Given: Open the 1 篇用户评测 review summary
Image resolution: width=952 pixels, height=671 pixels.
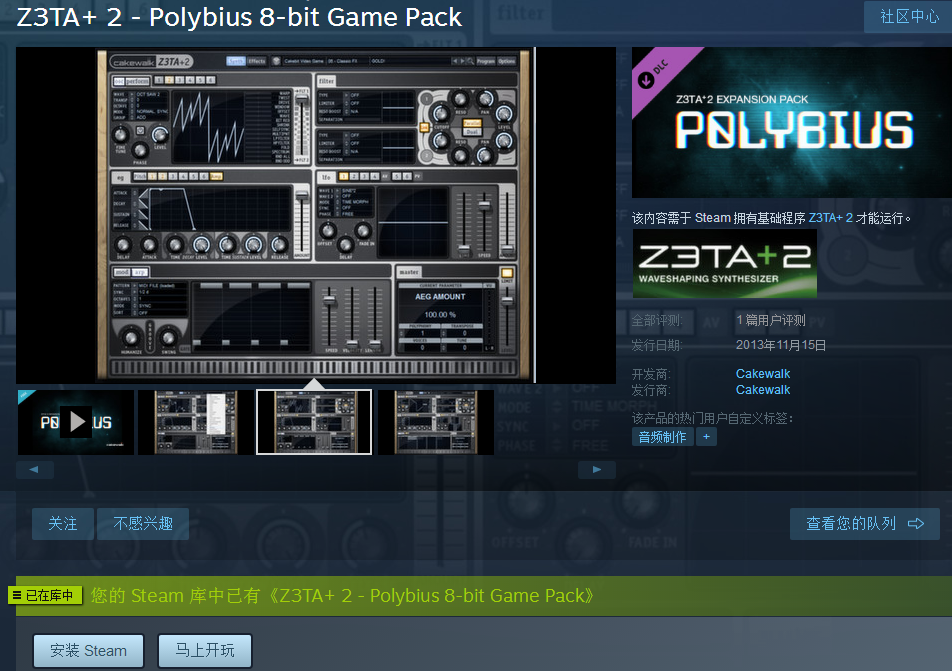Looking at the screenshot, I should [x=770, y=320].
